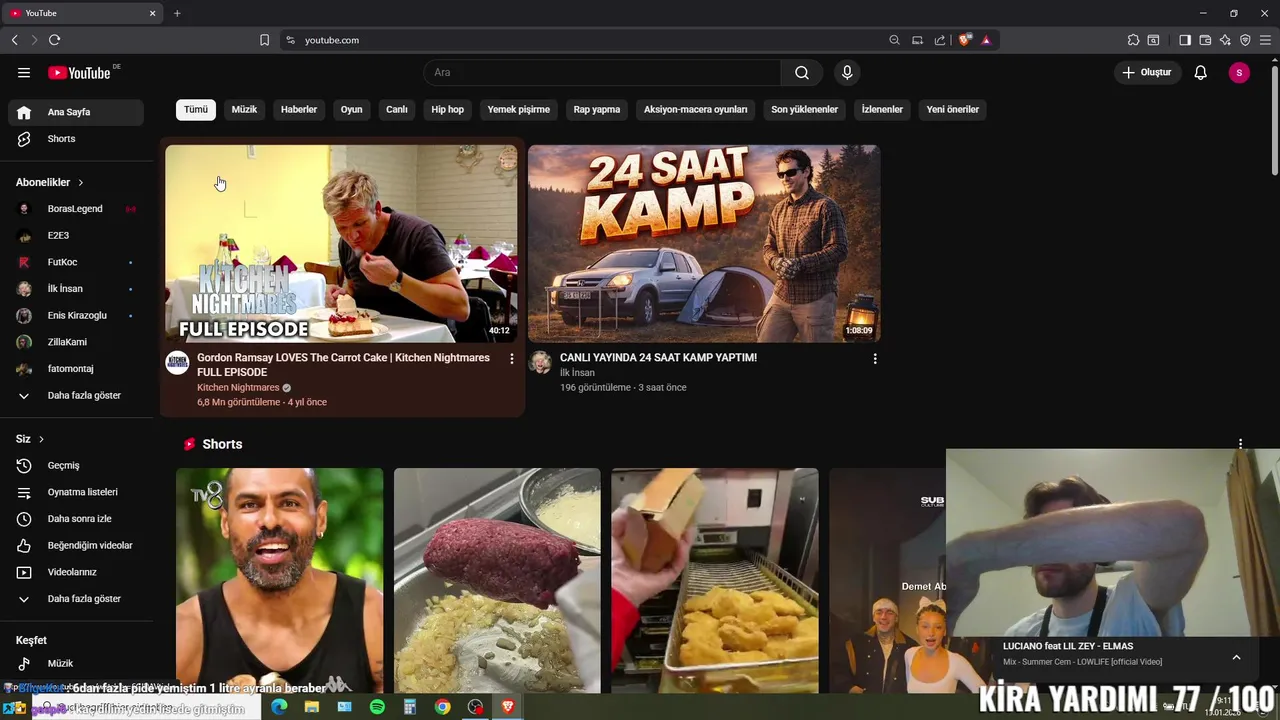Select the Müzik filter chip
This screenshot has height=720, width=1280.
[244, 109]
